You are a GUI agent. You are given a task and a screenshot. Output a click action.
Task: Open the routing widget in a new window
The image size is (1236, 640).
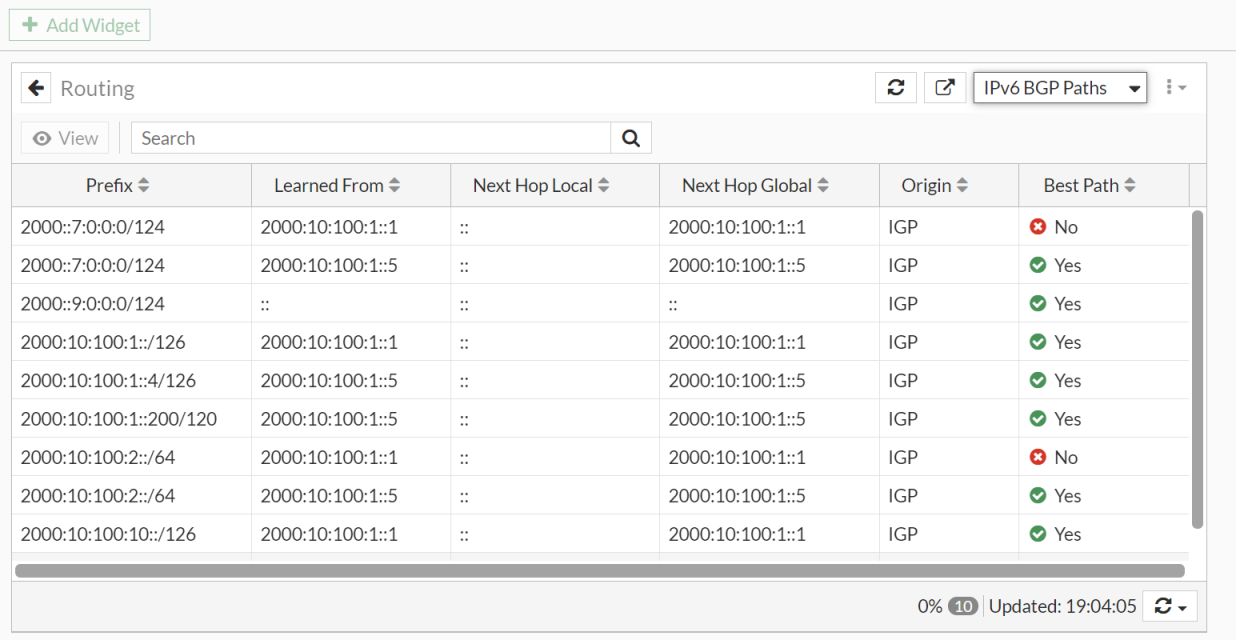click(x=943, y=87)
